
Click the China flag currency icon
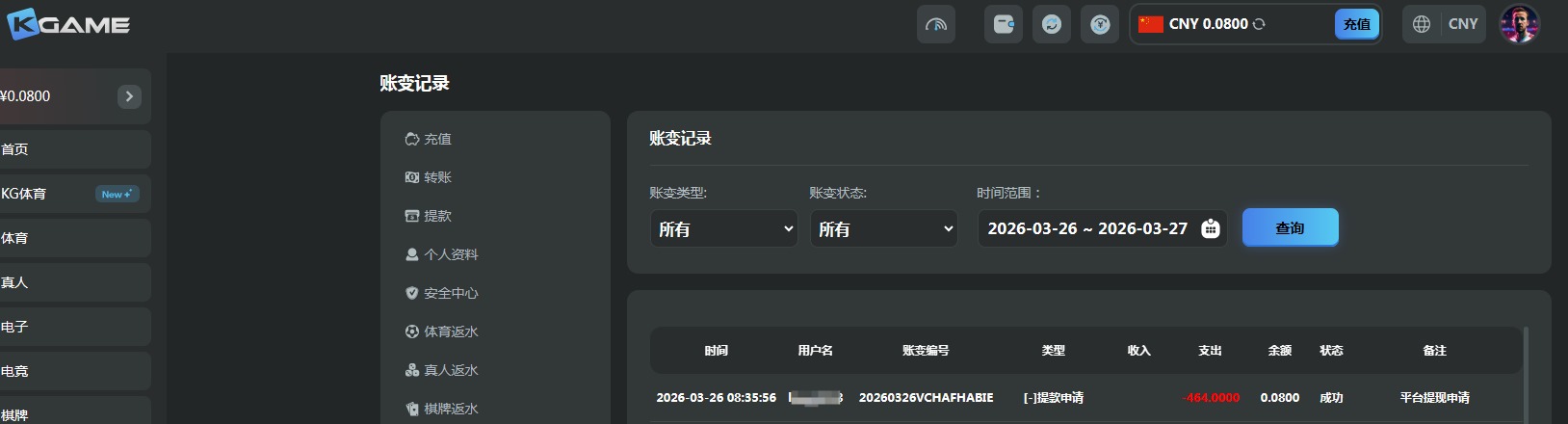pos(1151,24)
